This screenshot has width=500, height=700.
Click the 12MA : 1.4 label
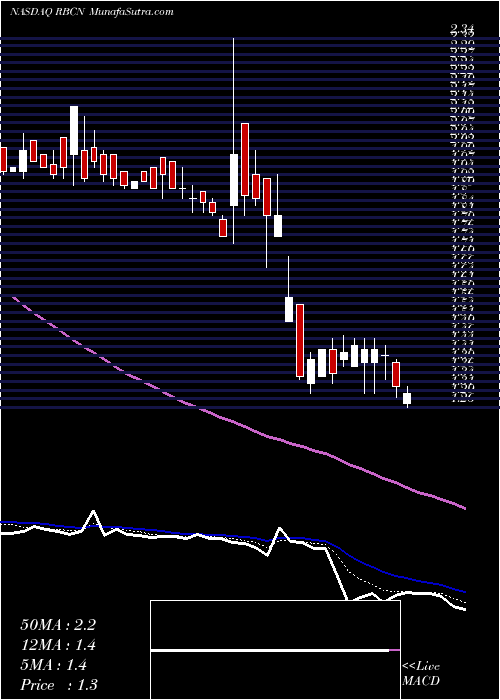tap(58, 645)
